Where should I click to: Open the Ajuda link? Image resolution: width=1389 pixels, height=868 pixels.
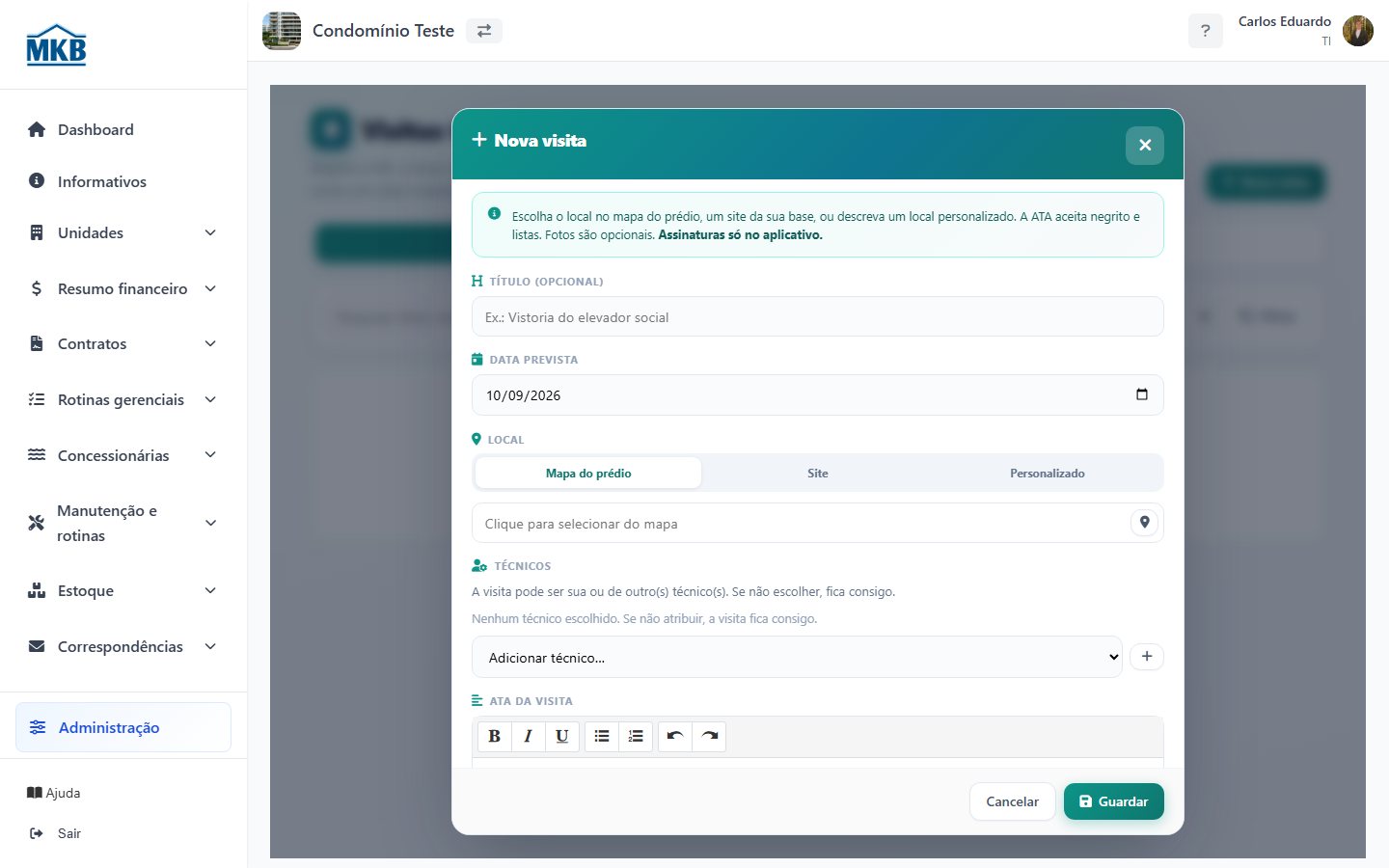pyautogui.click(x=54, y=793)
